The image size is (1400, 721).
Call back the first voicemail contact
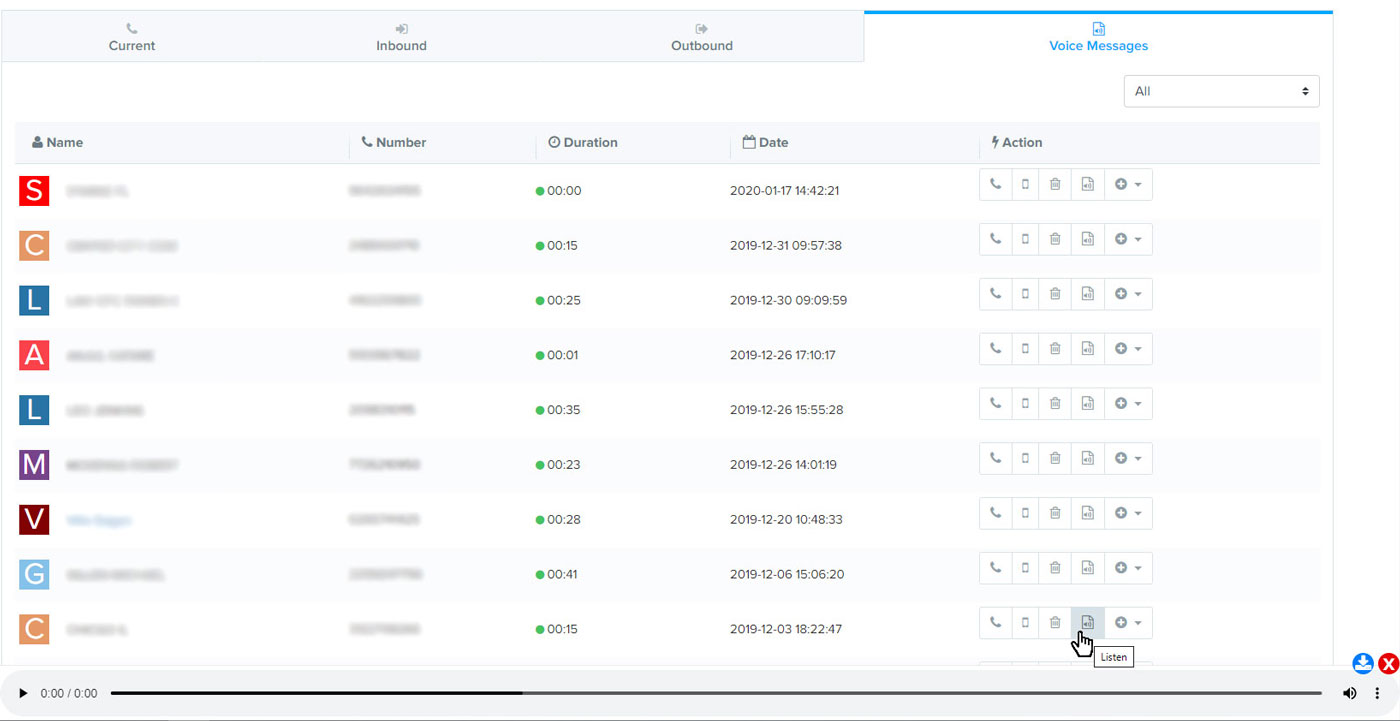[995, 184]
